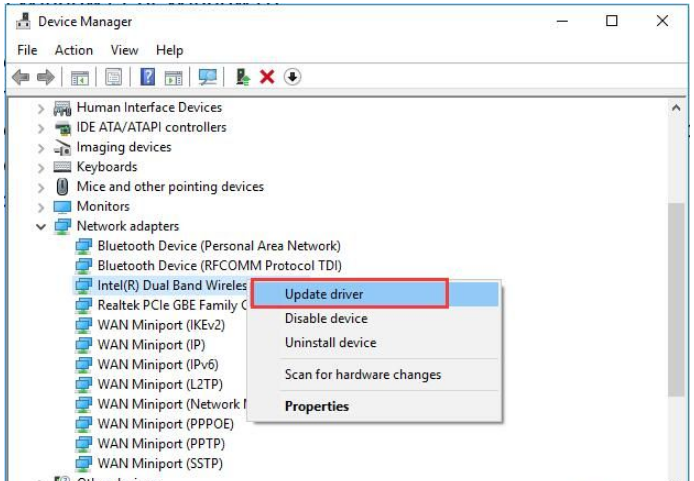Open Properties from the context menu
The image size is (694, 481).
[317, 407]
